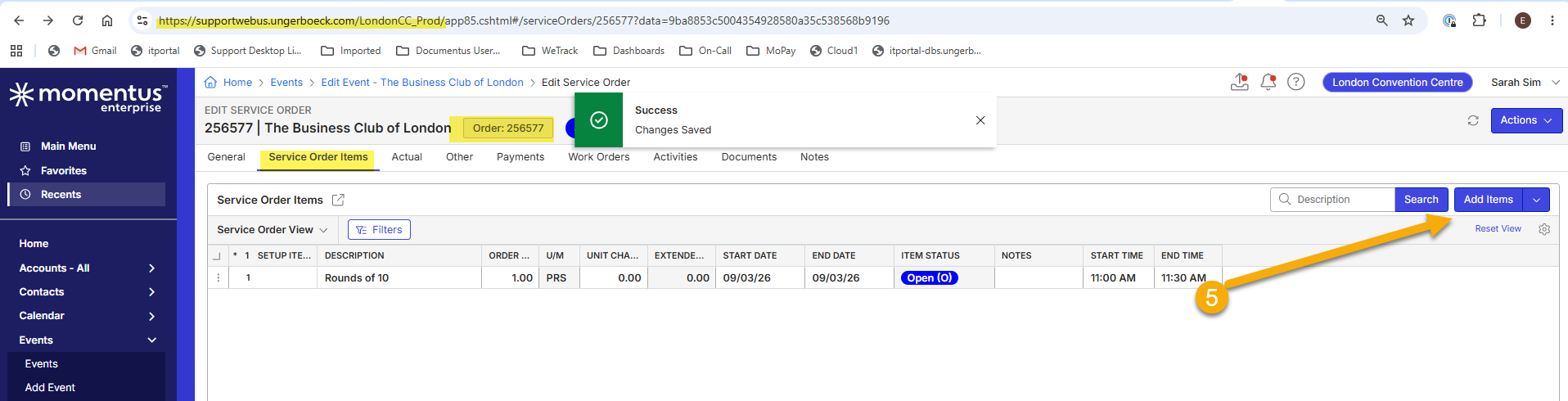Viewport: 1568px width, 401px height.
Task: Open Recents in the sidebar
Action: 87,194
